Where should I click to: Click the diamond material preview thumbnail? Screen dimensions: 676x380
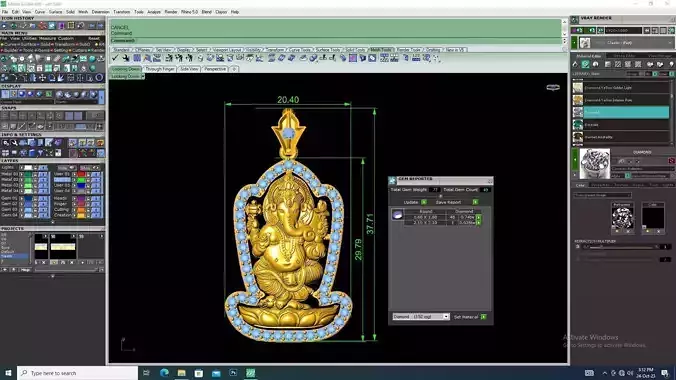point(595,164)
